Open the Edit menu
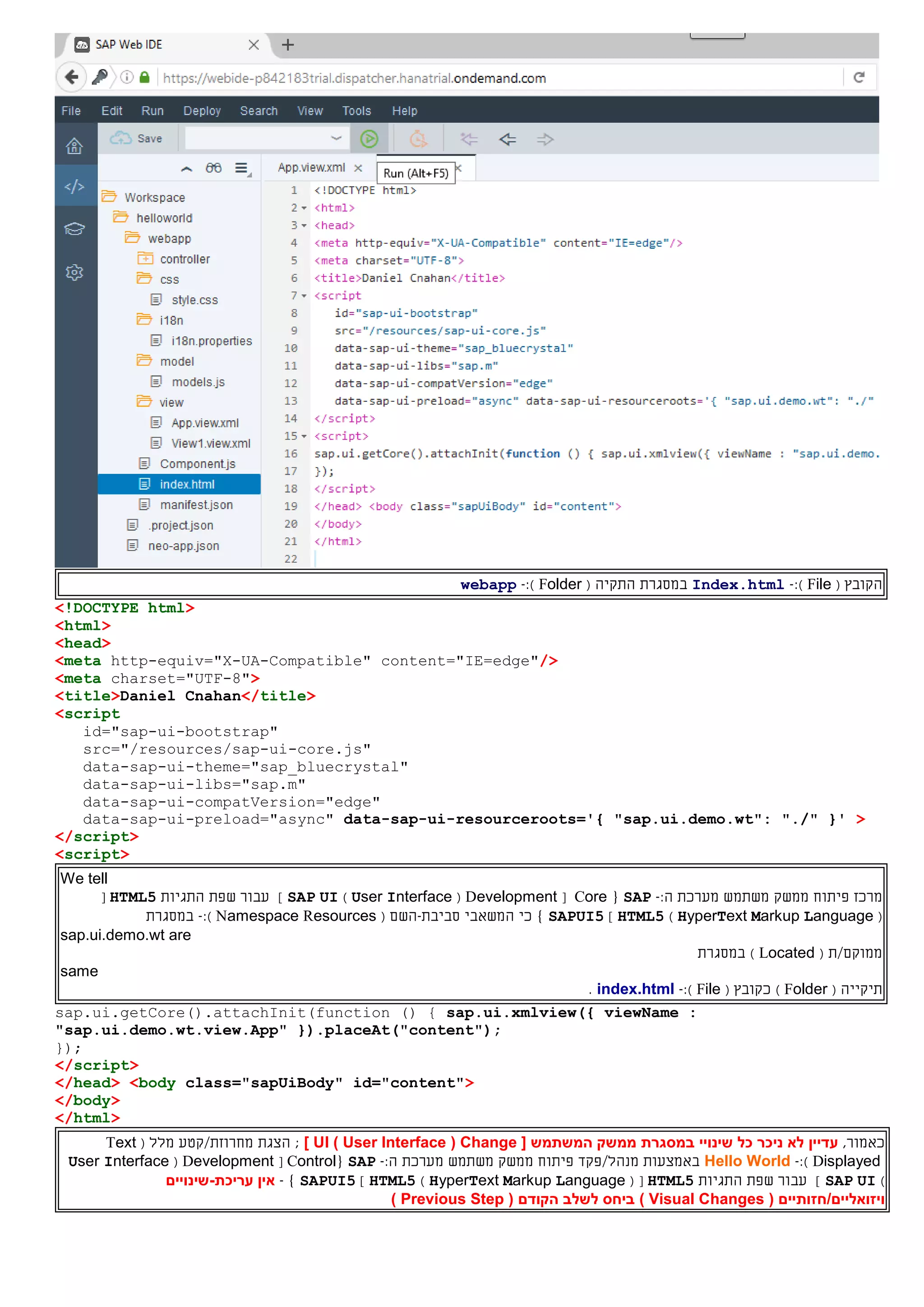This screenshot has height=1307, width=924. pos(111,111)
